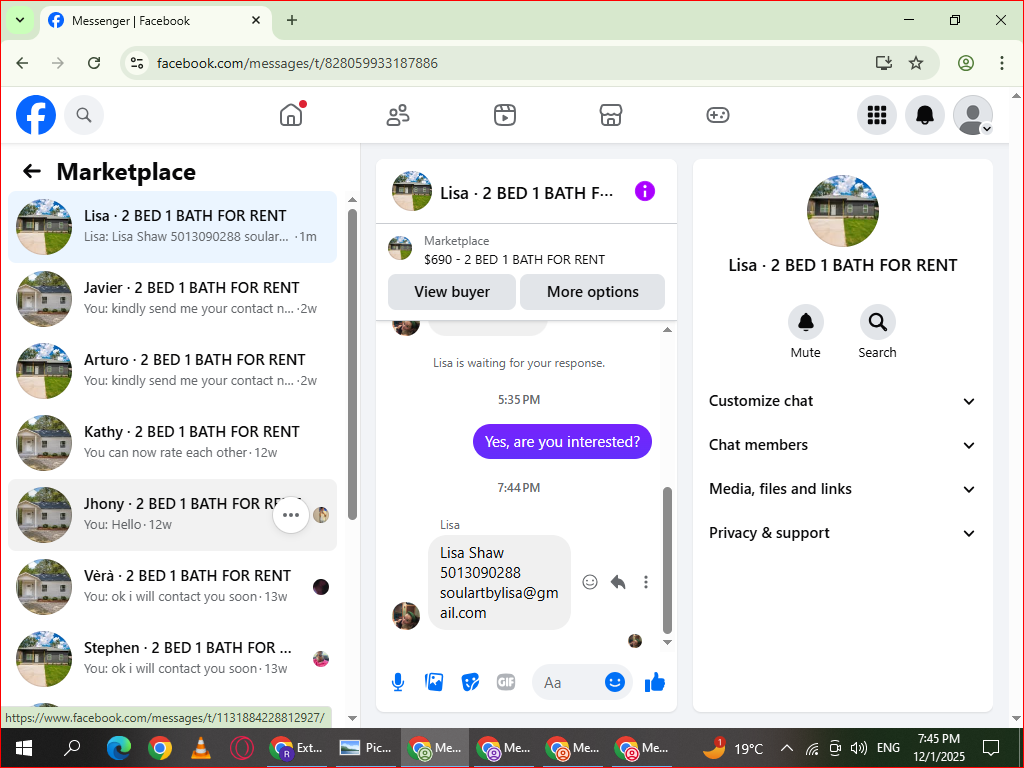Choose a GIF with the GIF icon
1024x768 pixels.
point(506,682)
